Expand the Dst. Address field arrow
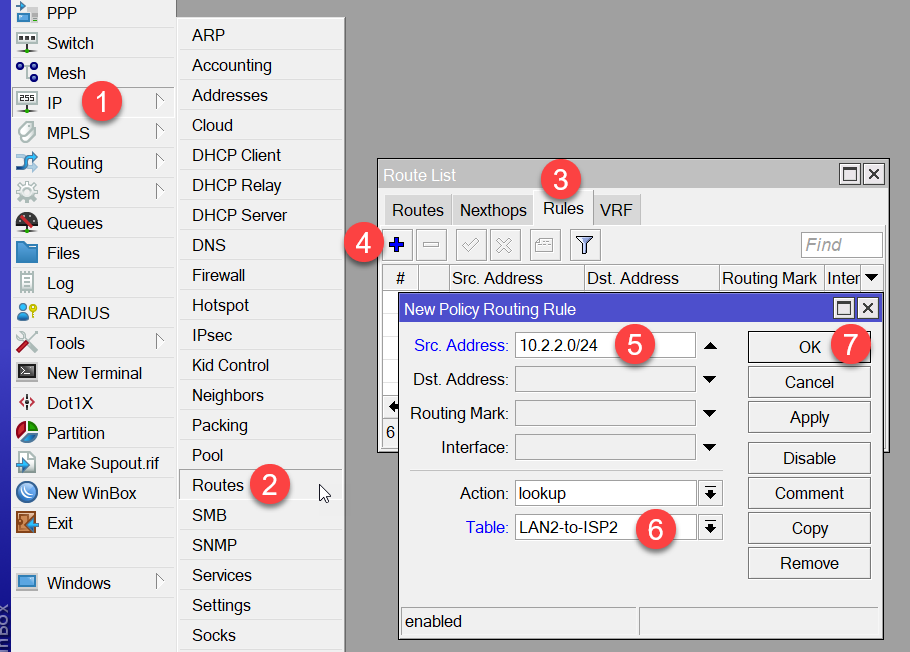This screenshot has width=910, height=652. [x=710, y=380]
